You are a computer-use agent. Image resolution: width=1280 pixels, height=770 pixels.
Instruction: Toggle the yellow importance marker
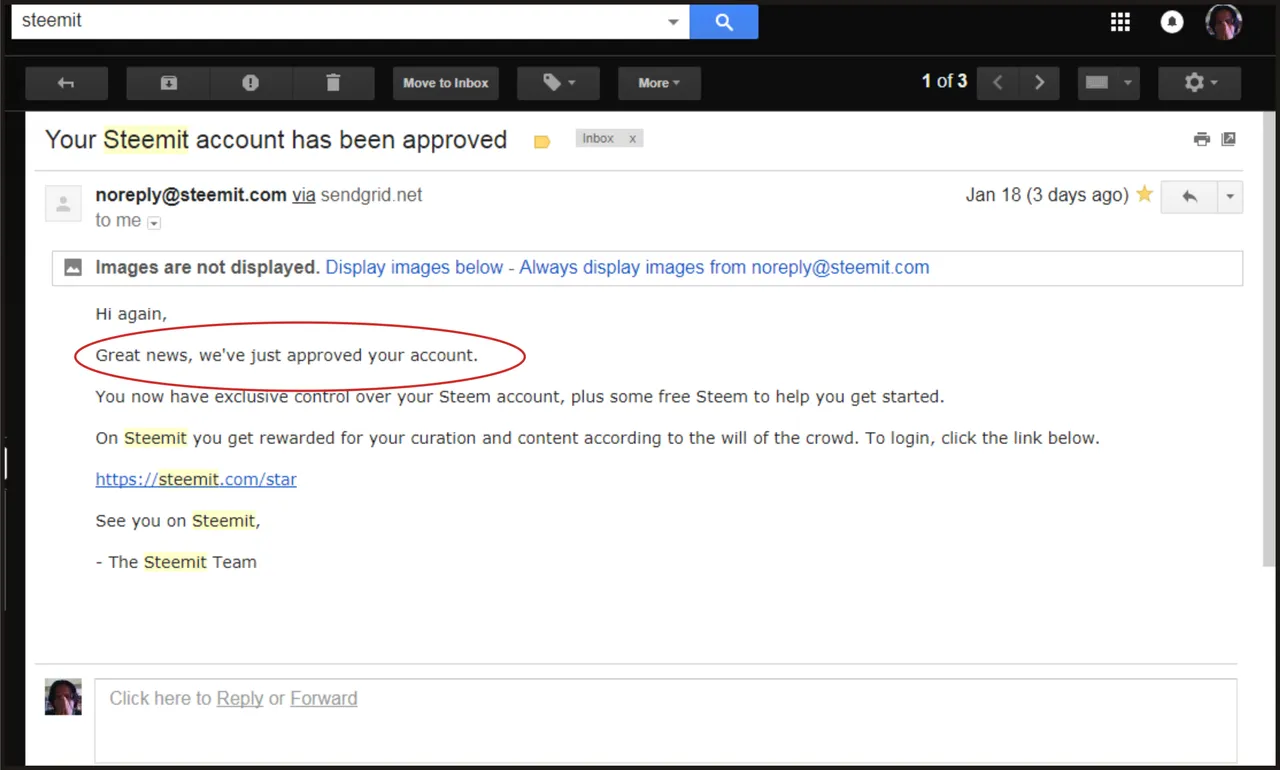click(542, 142)
